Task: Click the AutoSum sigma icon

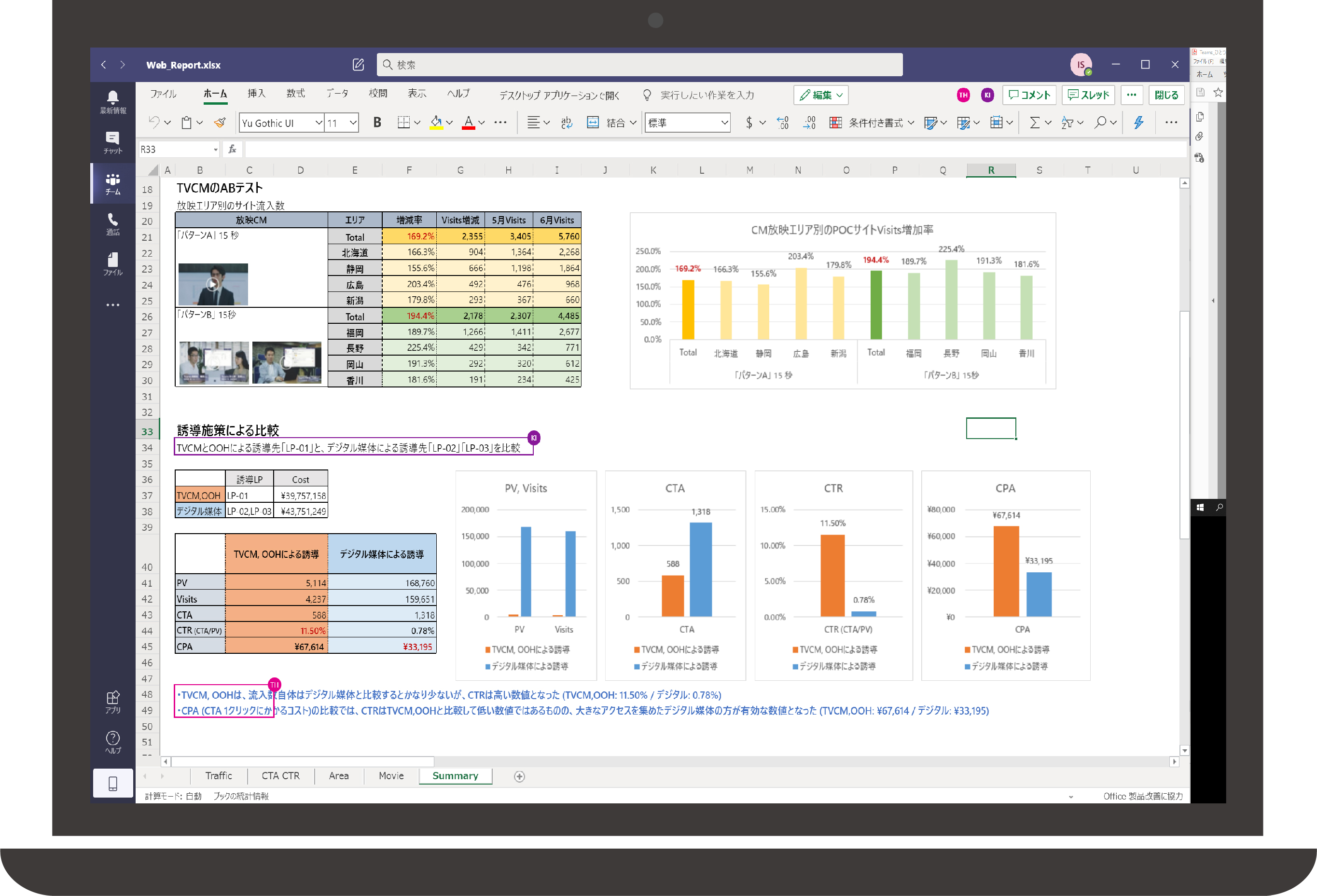Action: tap(1034, 123)
